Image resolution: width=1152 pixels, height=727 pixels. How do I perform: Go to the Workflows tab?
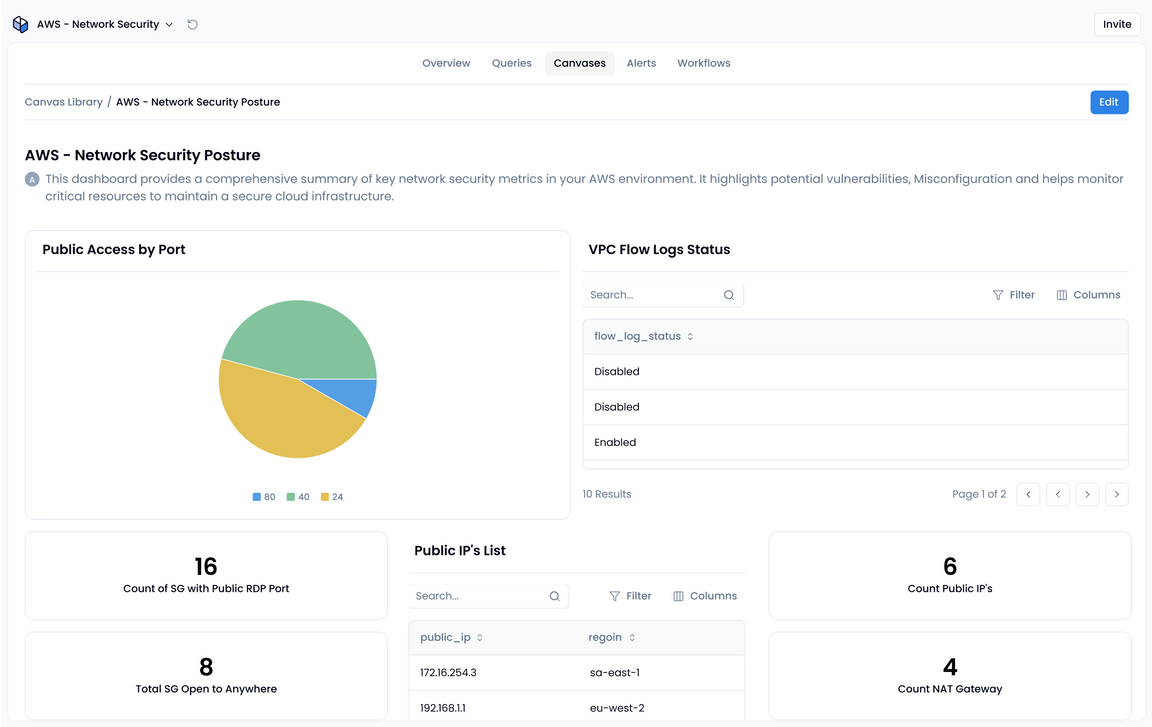(x=703, y=63)
